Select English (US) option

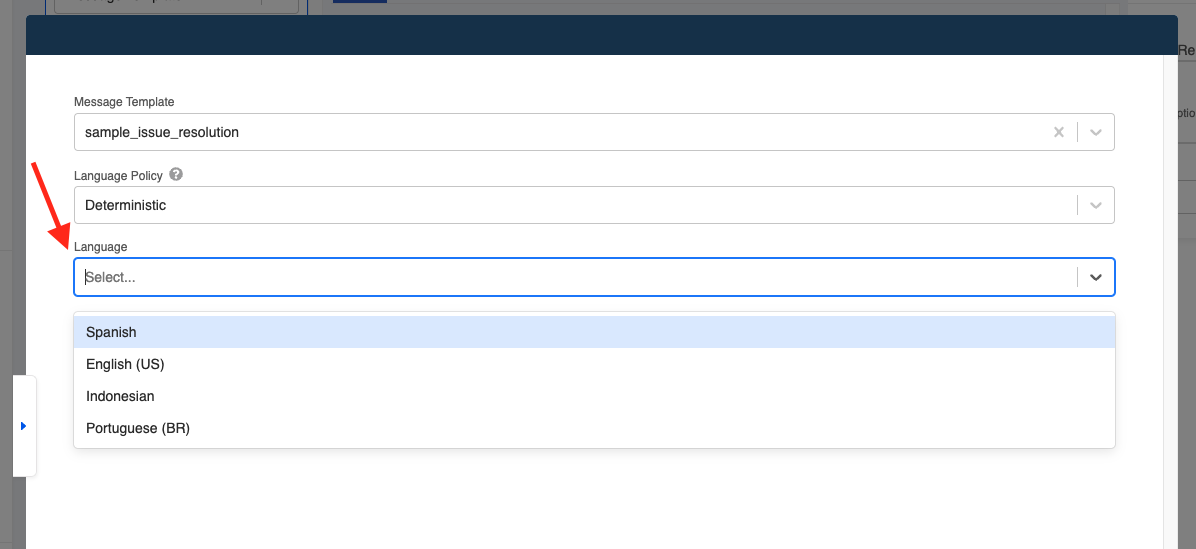pos(594,364)
